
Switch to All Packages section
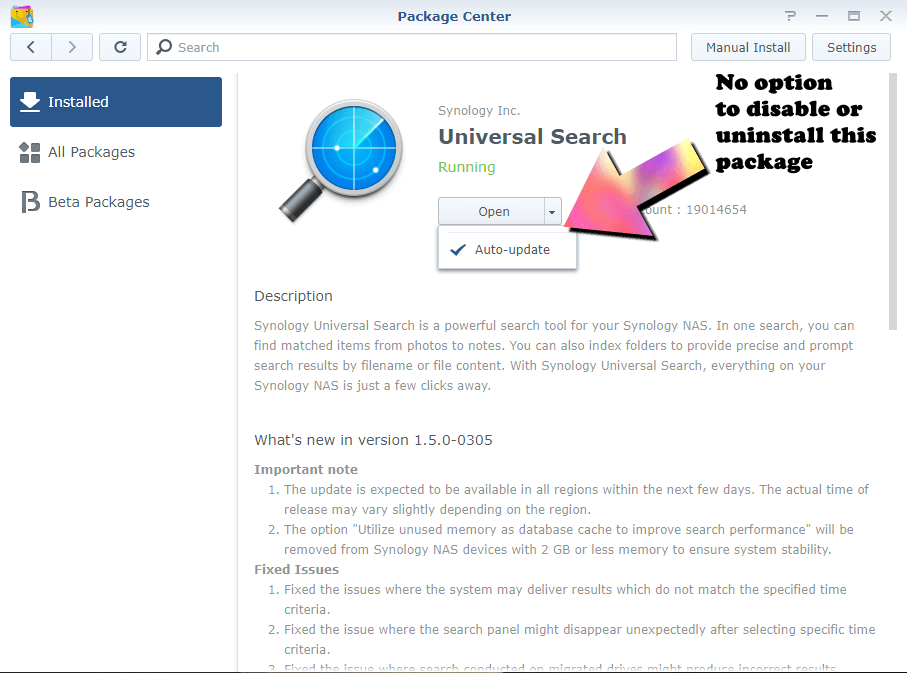click(x=116, y=152)
